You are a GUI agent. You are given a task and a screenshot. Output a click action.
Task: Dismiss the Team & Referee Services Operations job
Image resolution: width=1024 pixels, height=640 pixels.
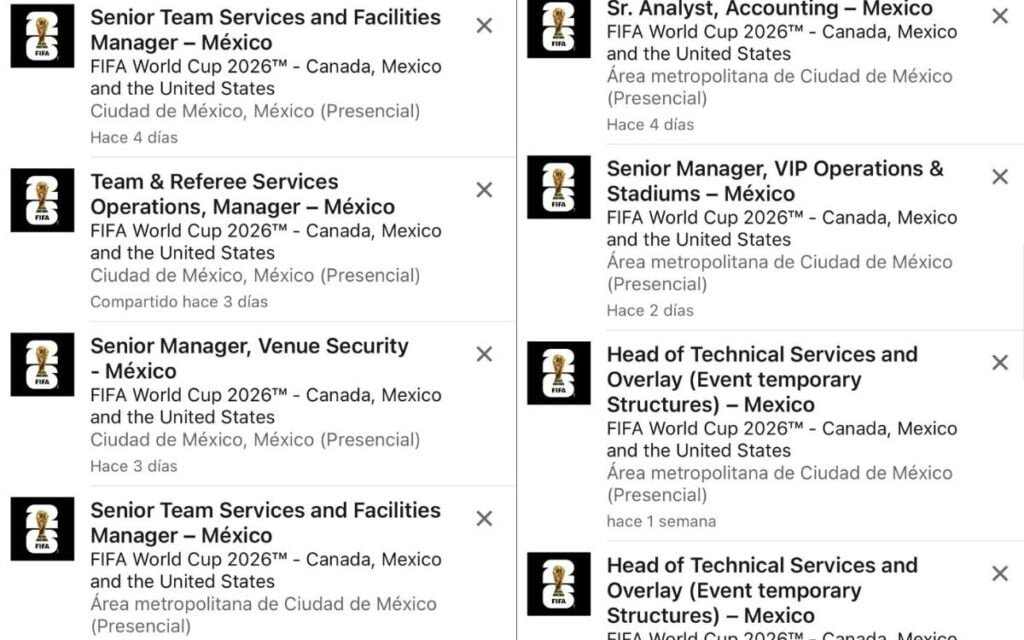tap(484, 190)
